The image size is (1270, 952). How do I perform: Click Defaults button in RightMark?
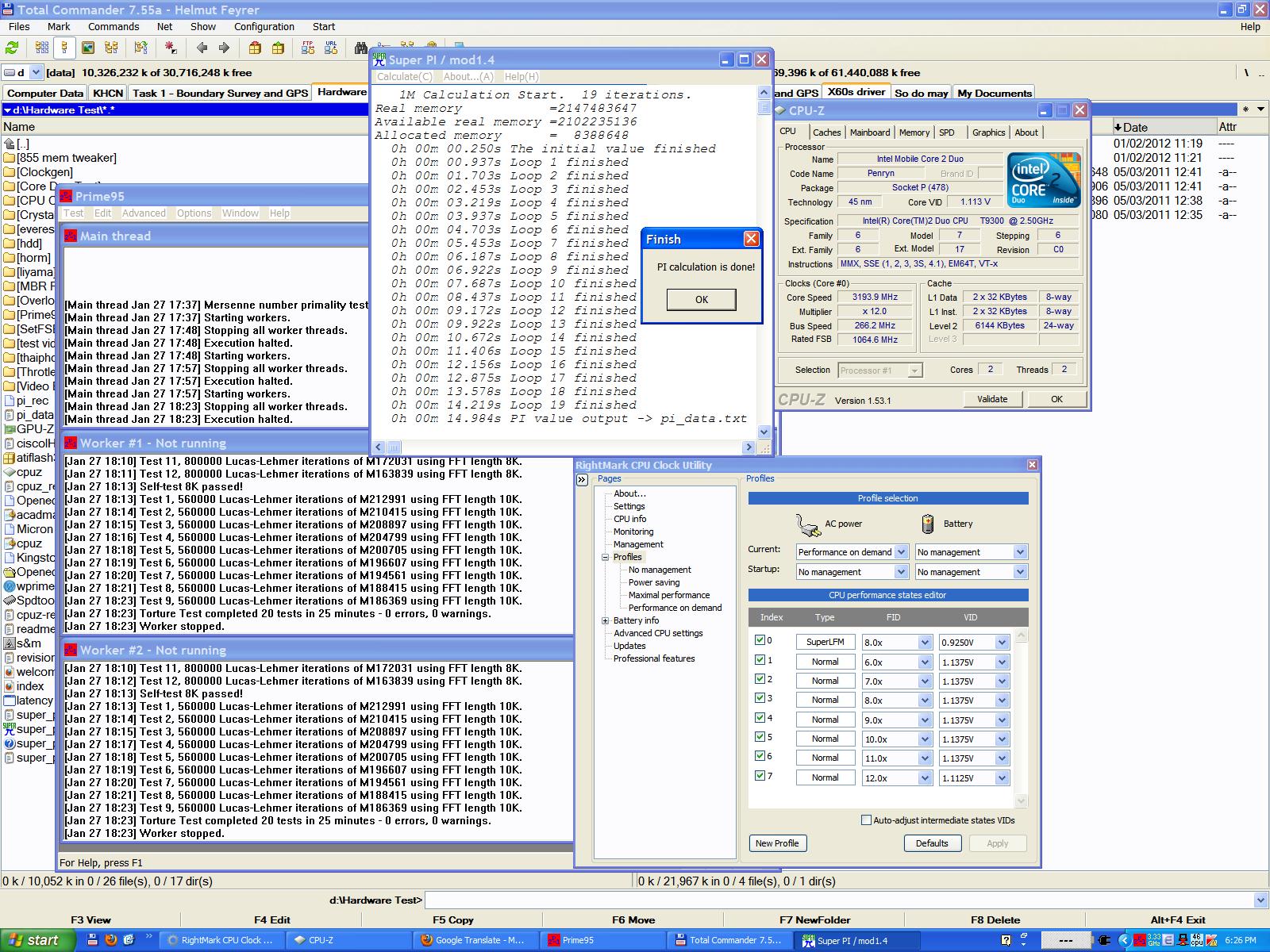click(932, 843)
